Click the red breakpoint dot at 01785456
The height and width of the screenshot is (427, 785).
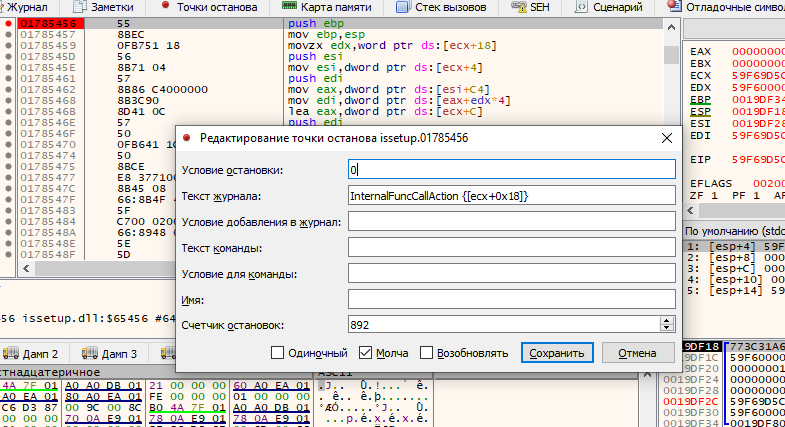tap(9, 22)
